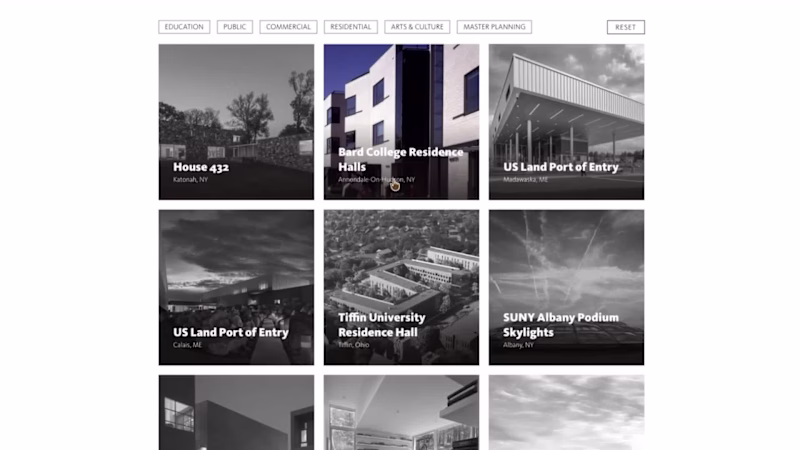Filter projects by Education

coord(184,27)
